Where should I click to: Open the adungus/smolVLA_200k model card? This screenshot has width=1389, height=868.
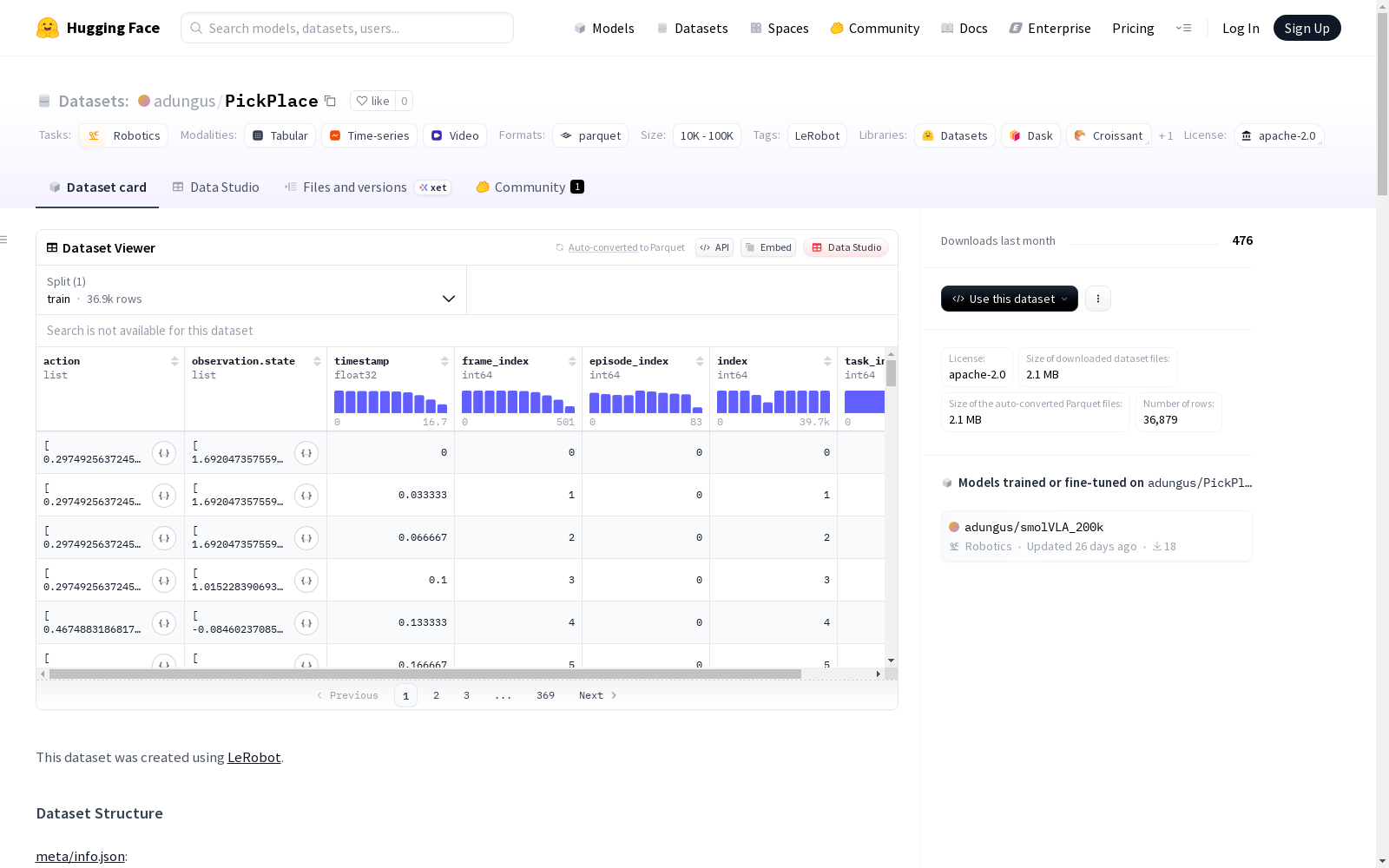click(1096, 536)
